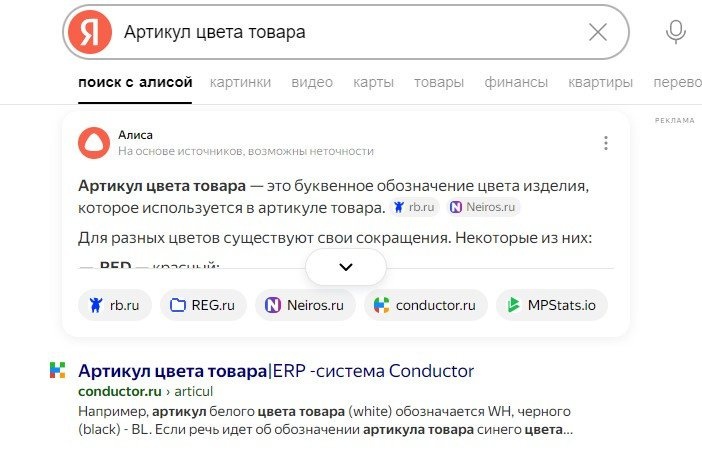Go to the квартиры tab
Screen dimensions: 702x473
pyautogui.click(x=600, y=82)
